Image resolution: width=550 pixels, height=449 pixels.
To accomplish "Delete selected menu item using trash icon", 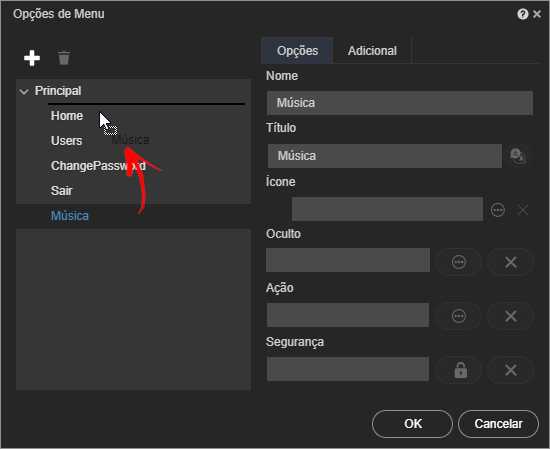I will click(x=64, y=58).
